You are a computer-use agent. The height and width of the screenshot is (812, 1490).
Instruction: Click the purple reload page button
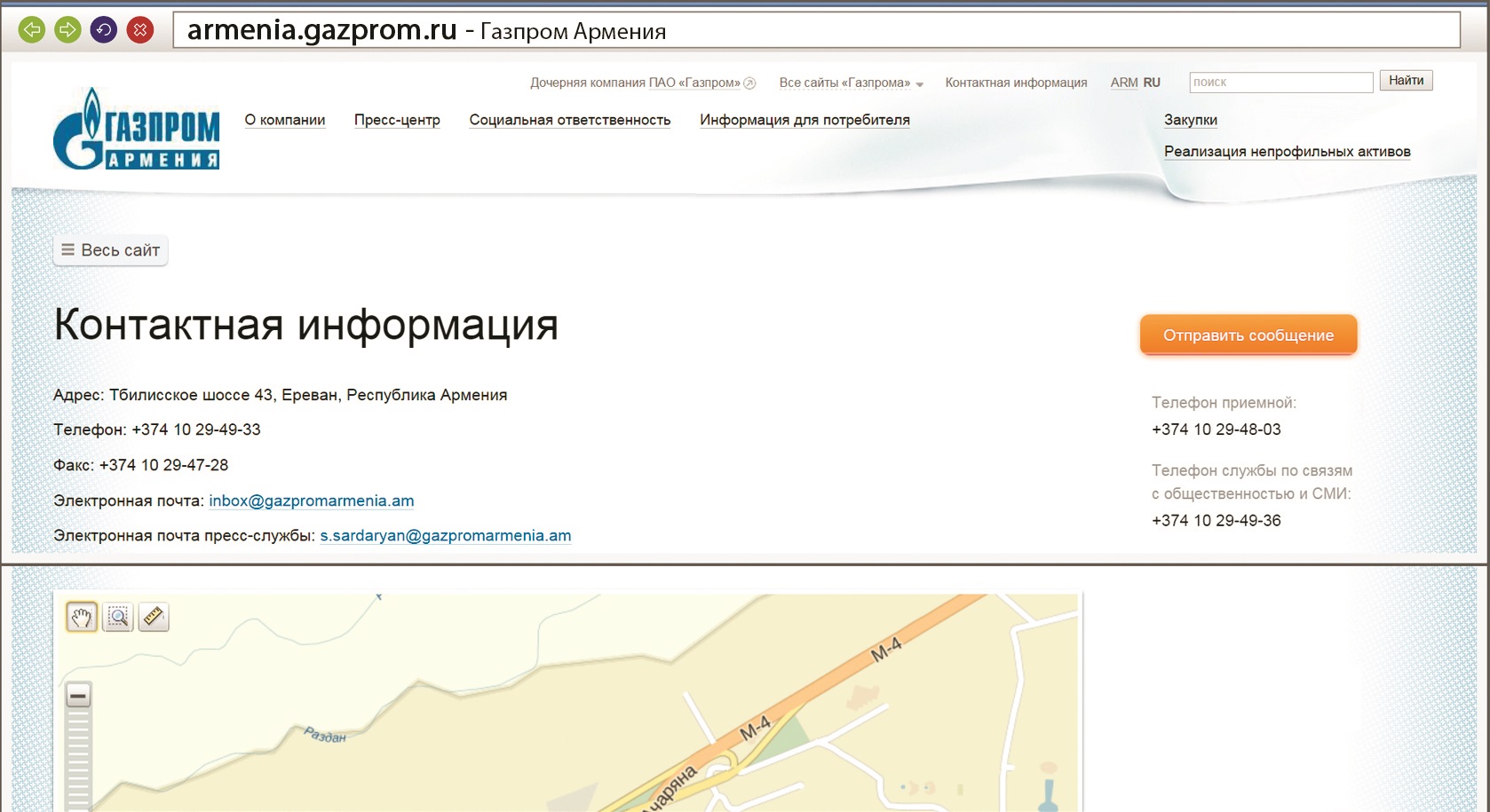tap(104, 30)
